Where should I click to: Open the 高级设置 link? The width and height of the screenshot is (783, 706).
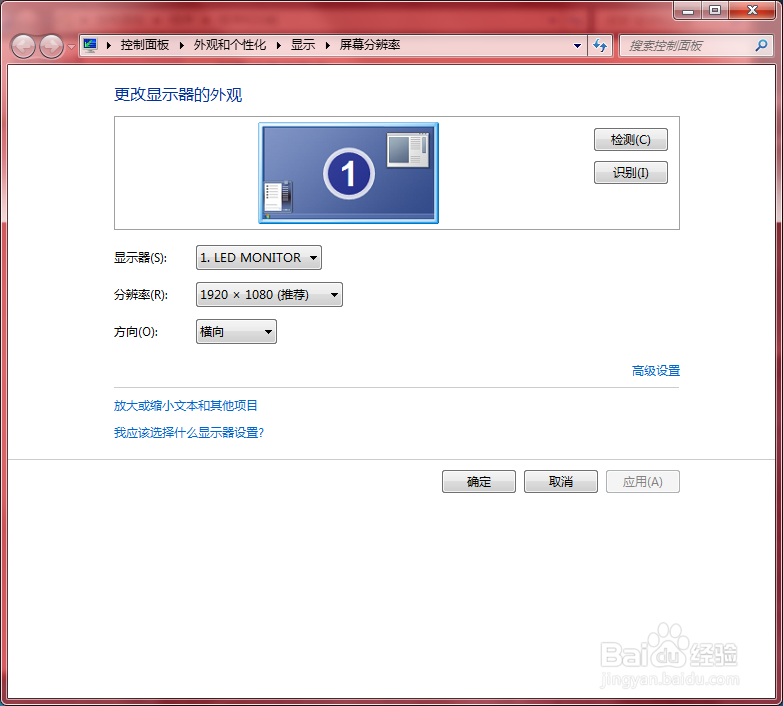point(656,370)
